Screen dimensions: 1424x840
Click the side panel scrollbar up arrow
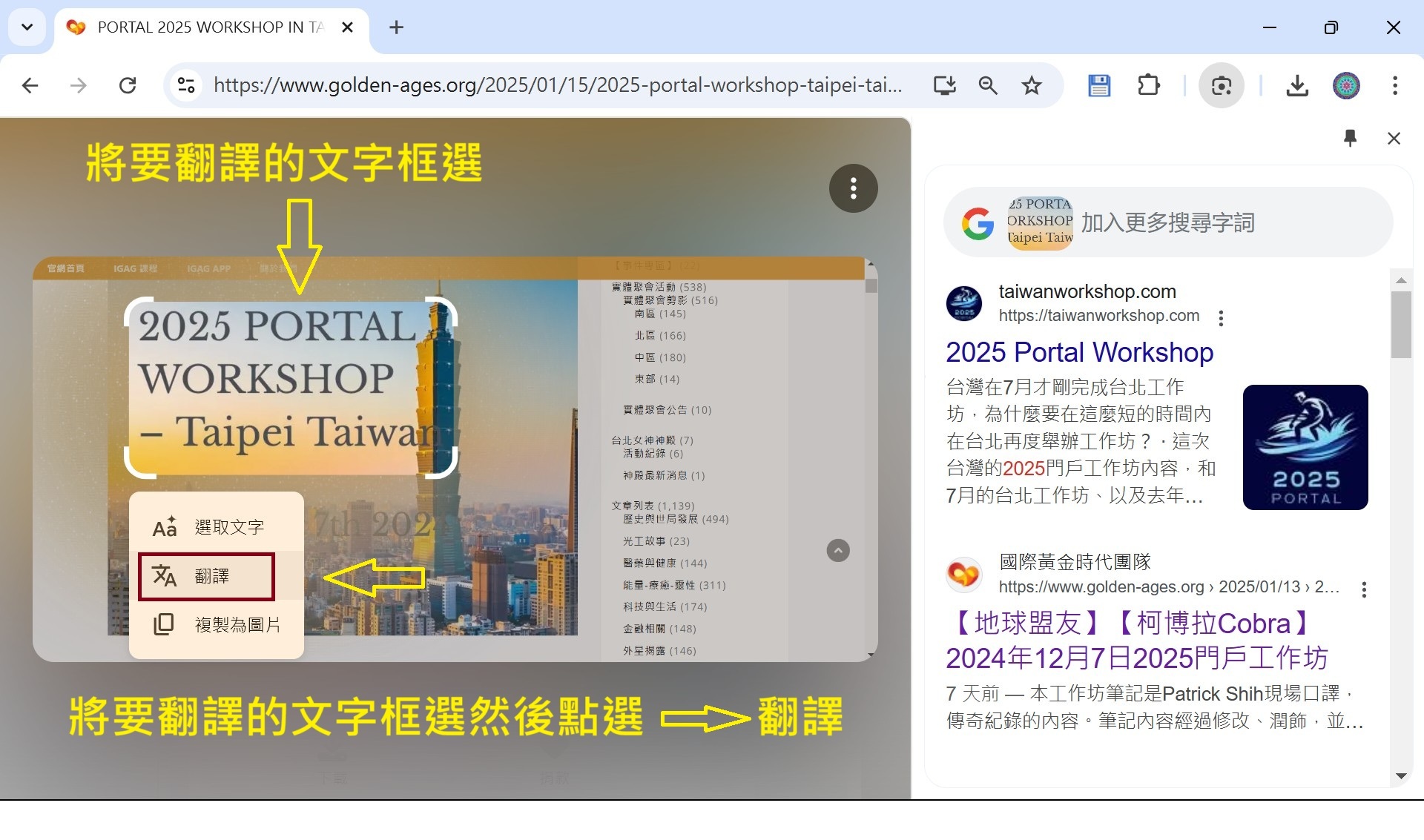pos(1401,280)
